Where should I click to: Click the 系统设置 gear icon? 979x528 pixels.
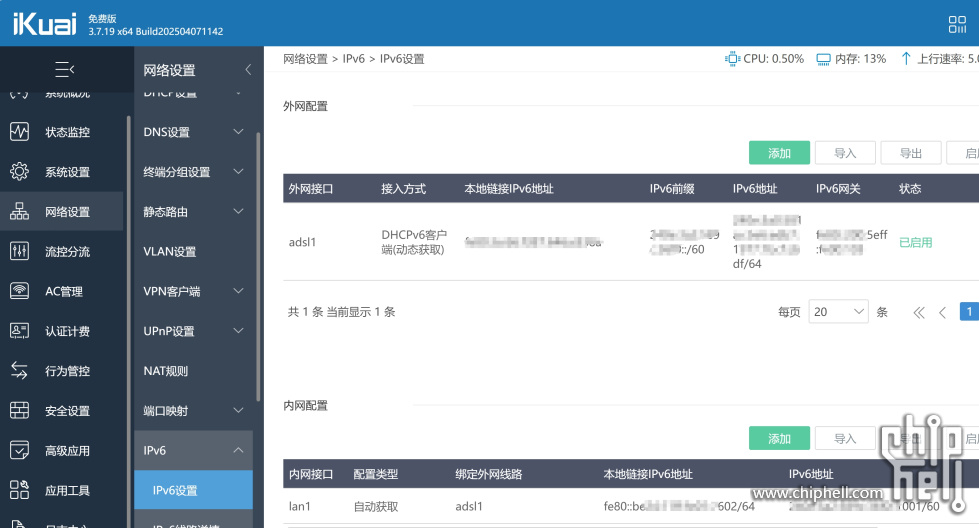pyautogui.click(x=19, y=172)
